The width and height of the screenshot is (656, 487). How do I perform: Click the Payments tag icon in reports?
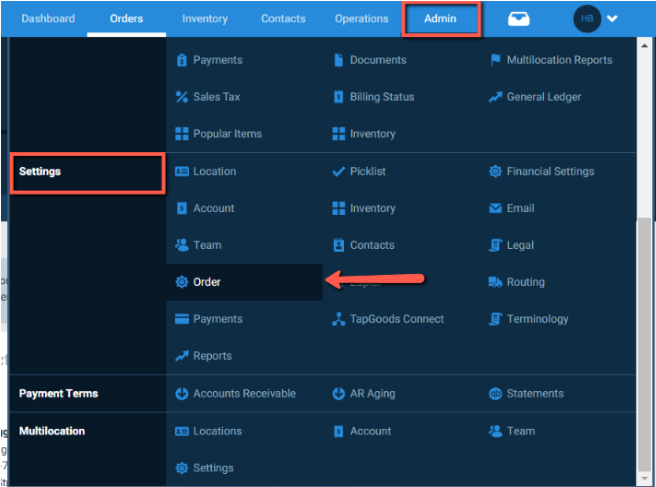(182, 60)
